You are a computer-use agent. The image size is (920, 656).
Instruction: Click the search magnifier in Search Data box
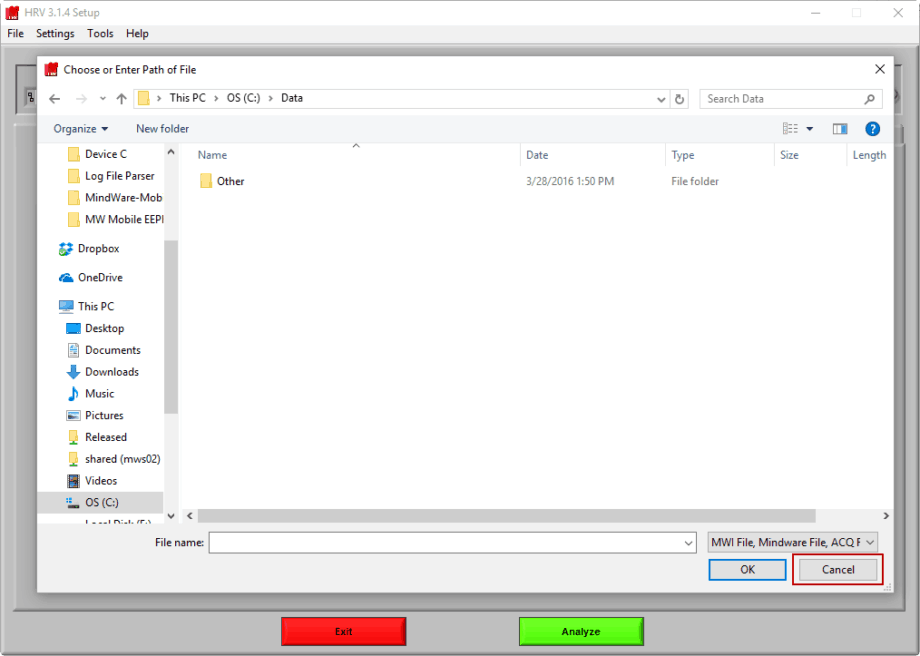[x=868, y=98]
